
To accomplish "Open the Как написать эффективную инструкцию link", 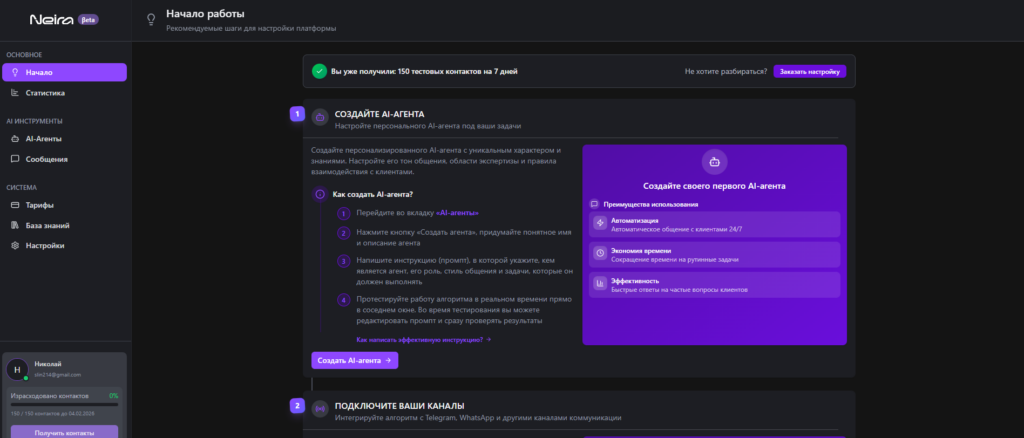I will (423, 340).
